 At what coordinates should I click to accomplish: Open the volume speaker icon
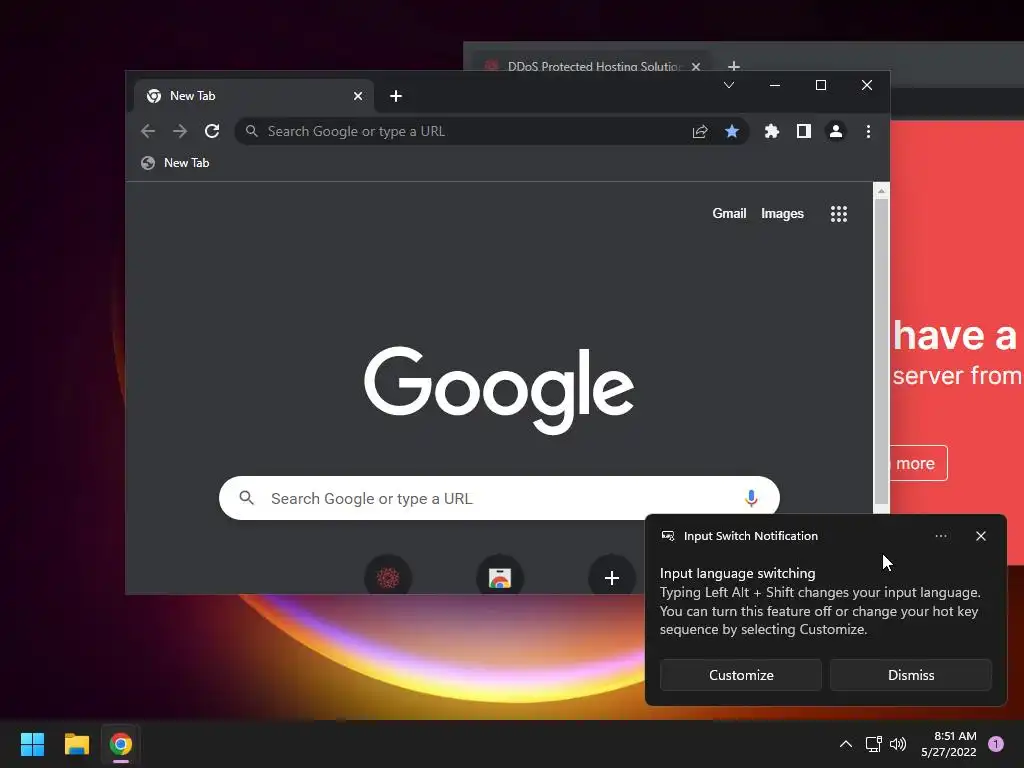(x=898, y=744)
